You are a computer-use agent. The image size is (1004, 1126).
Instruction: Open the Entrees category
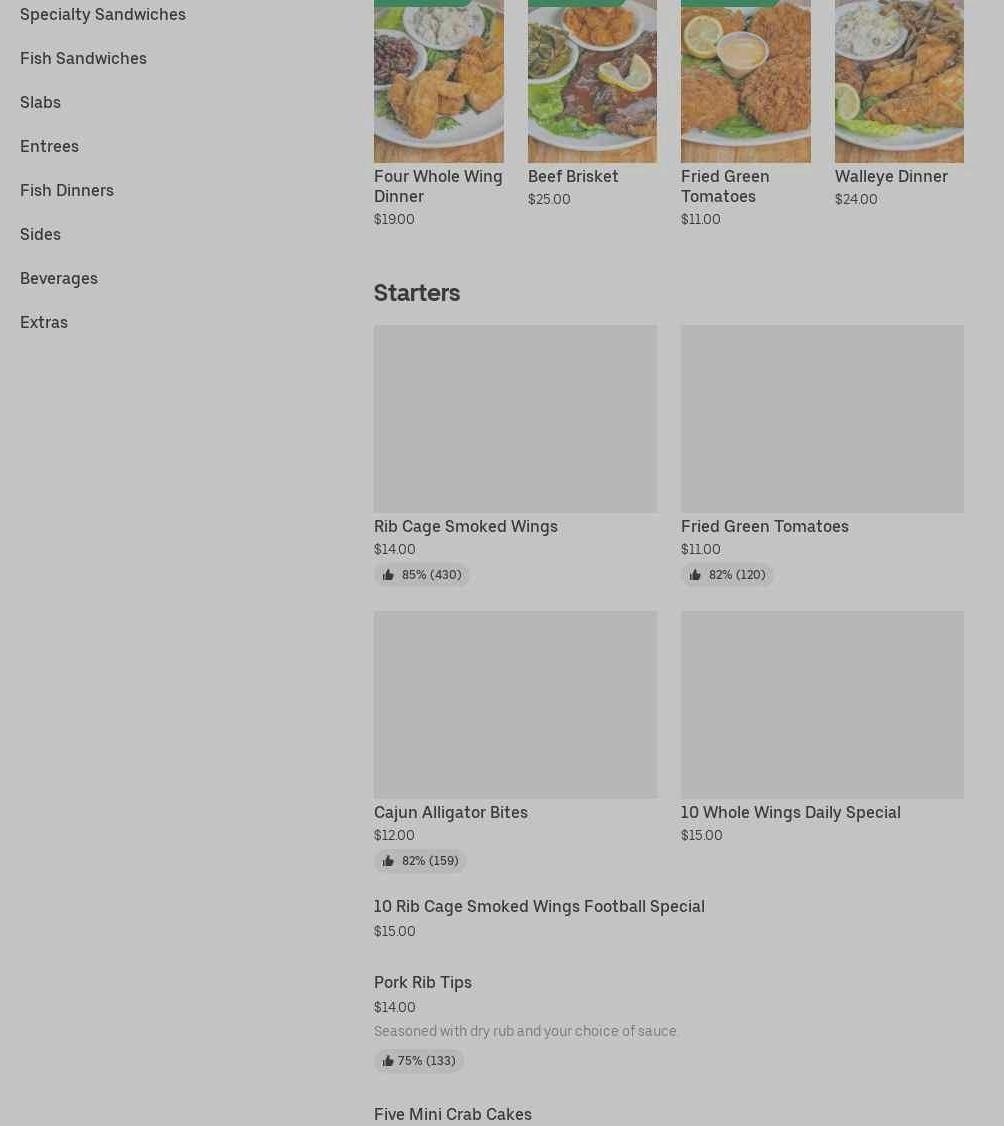50,146
